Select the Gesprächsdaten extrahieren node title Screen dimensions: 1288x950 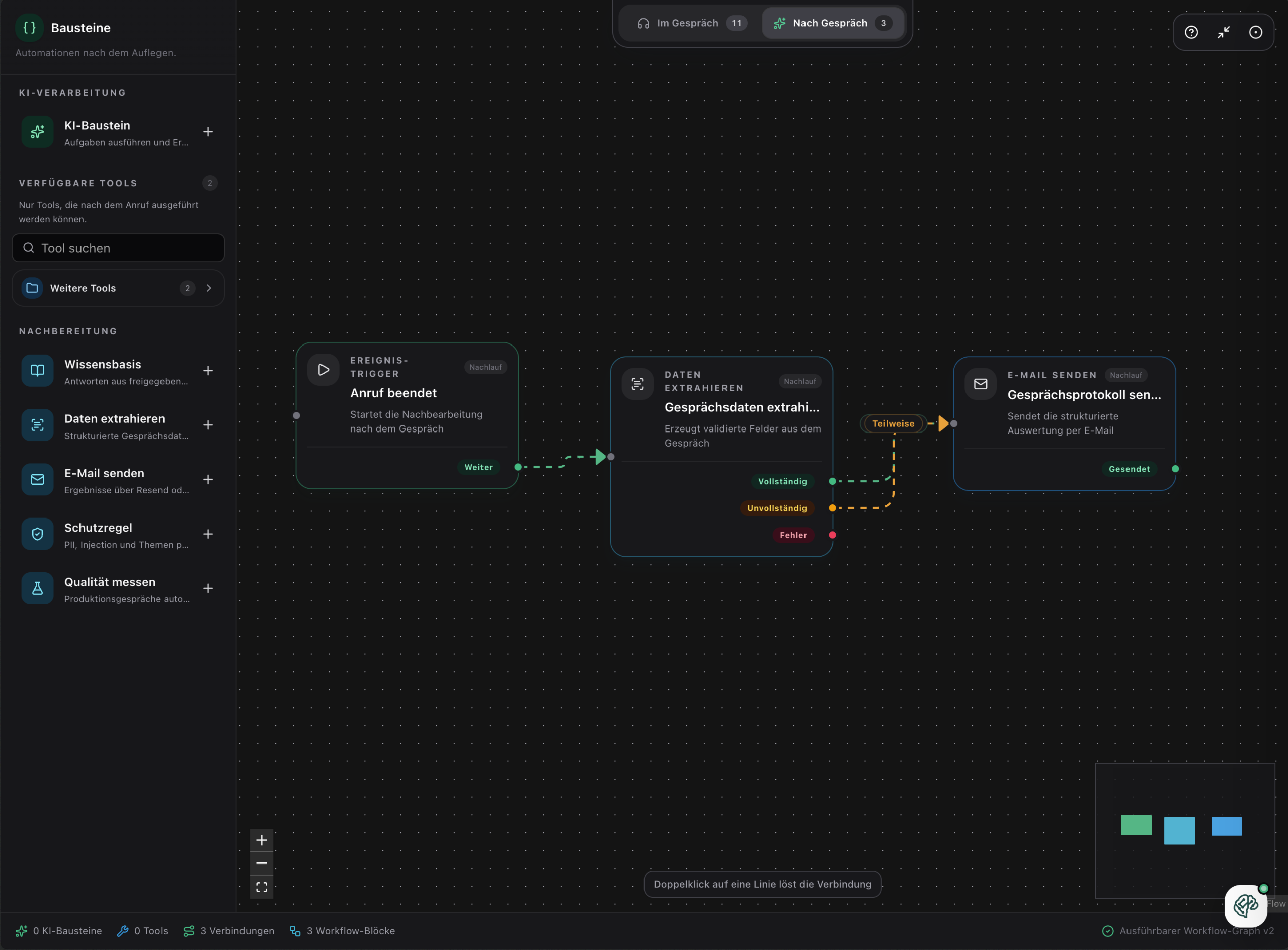tap(742, 408)
